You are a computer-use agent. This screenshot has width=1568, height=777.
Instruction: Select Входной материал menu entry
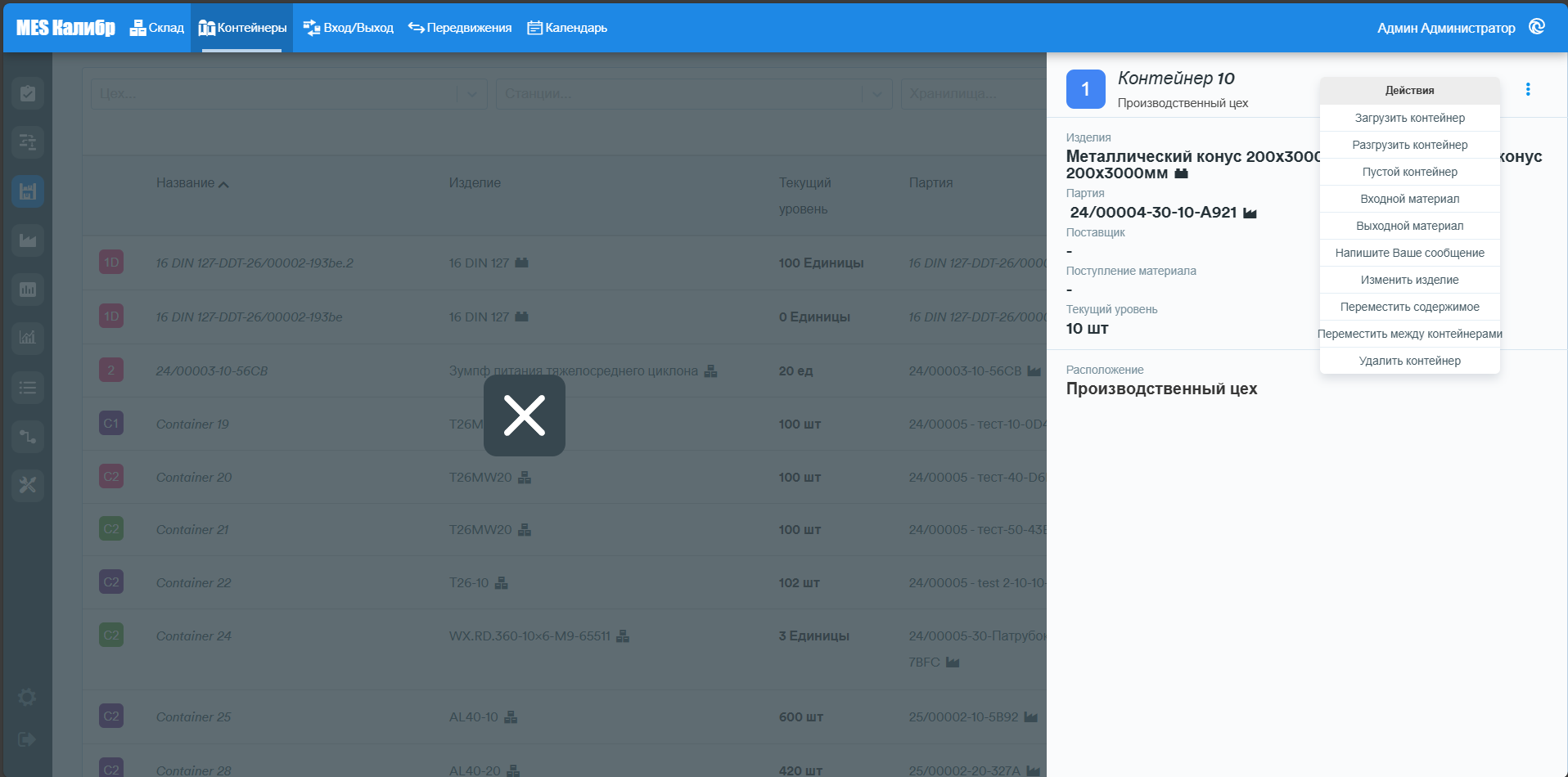click(x=1410, y=199)
